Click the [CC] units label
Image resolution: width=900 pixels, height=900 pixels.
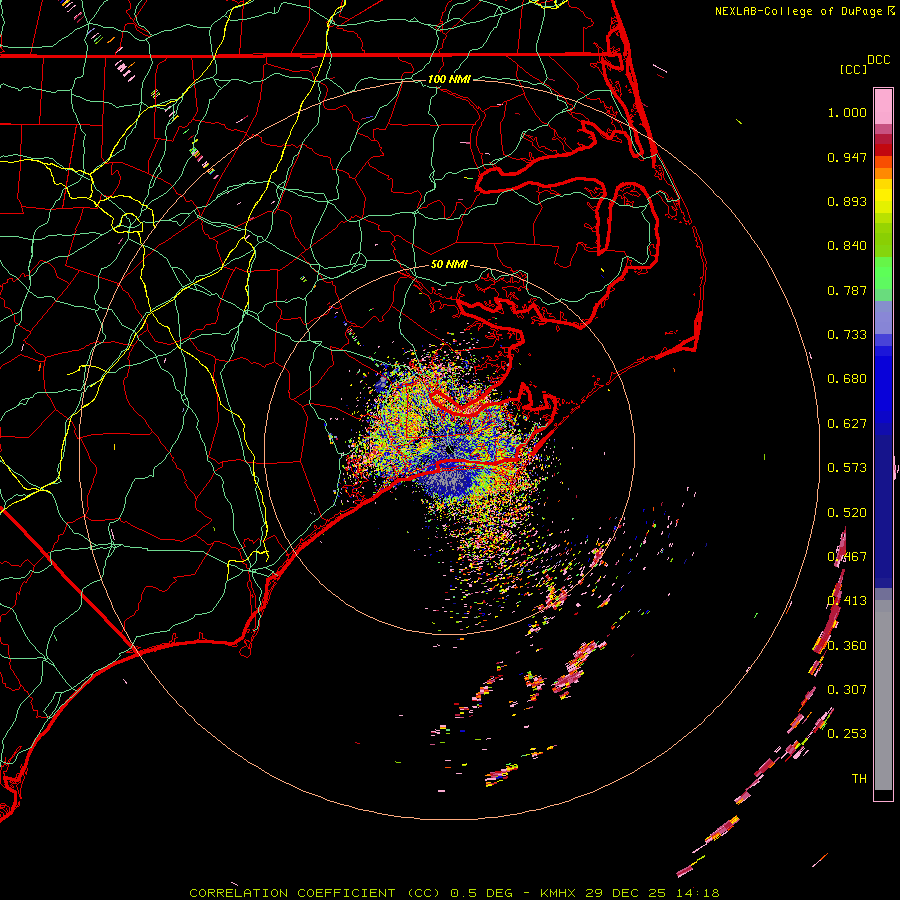click(x=853, y=69)
